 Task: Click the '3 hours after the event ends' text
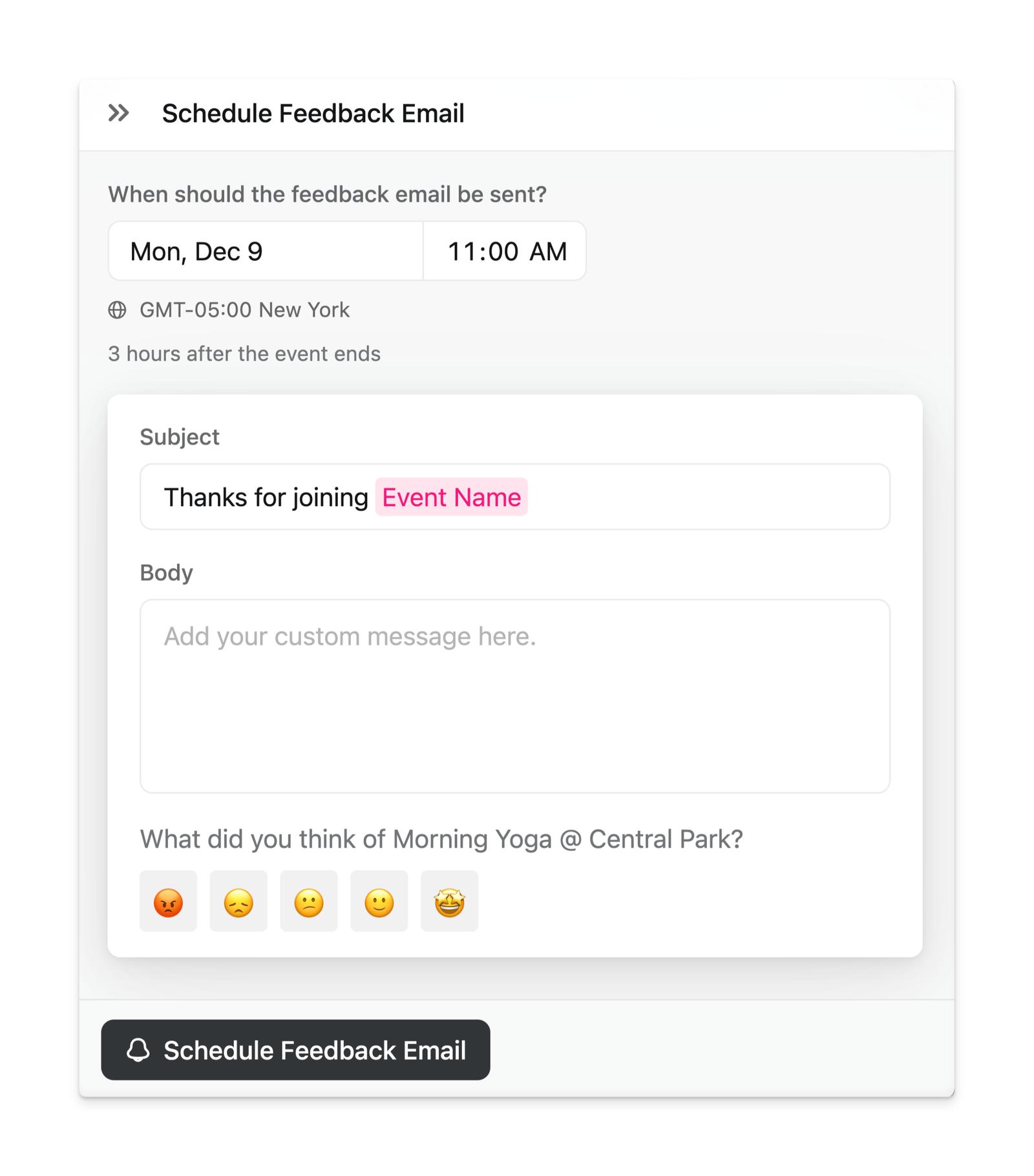(x=244, y=354)
